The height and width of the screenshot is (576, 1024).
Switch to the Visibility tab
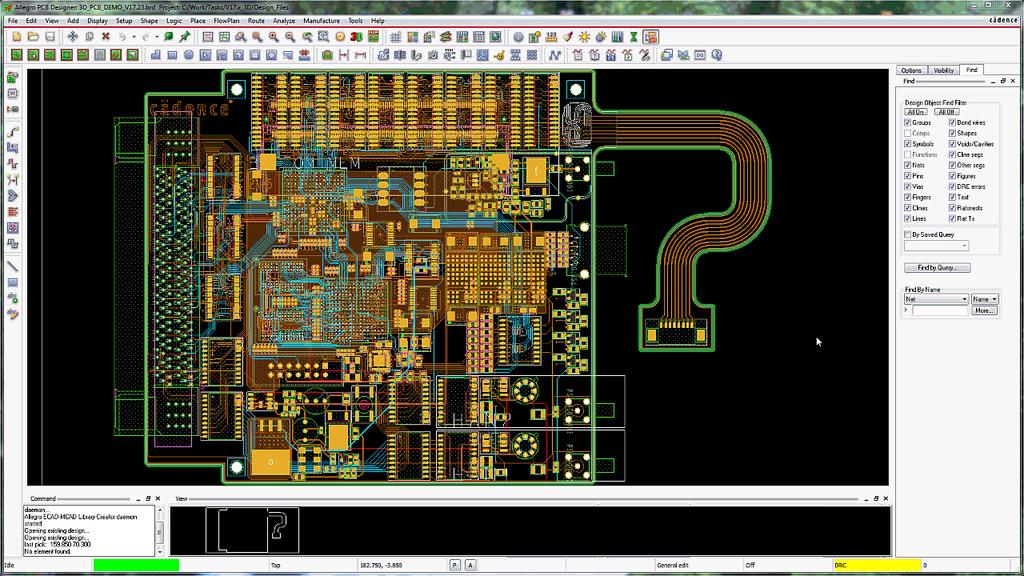[x=944, y=70]
